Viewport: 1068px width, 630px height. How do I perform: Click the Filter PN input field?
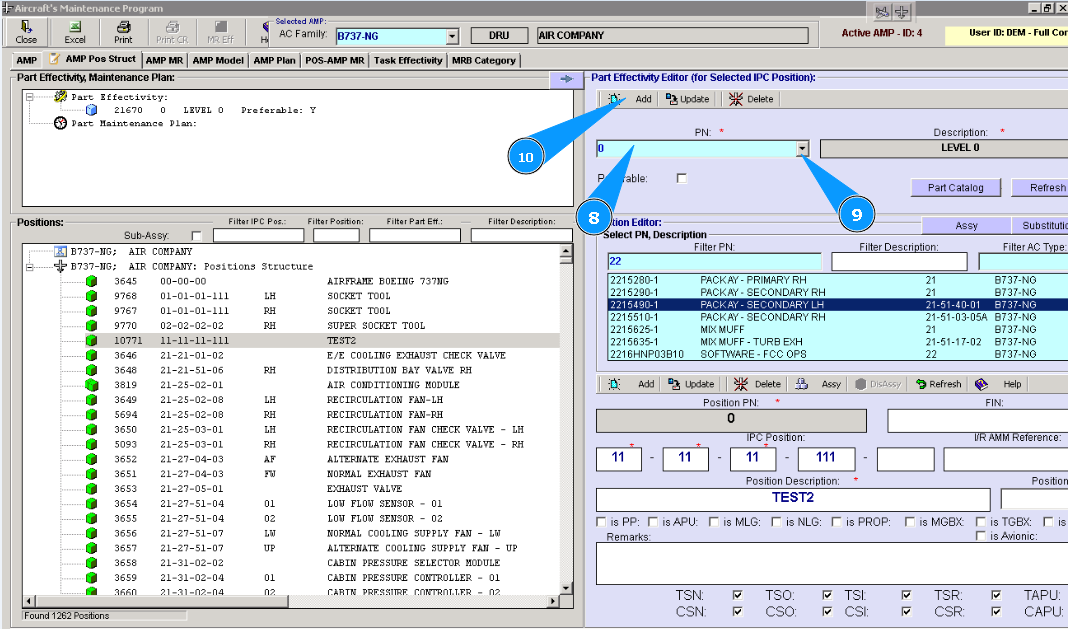(712, 261)
